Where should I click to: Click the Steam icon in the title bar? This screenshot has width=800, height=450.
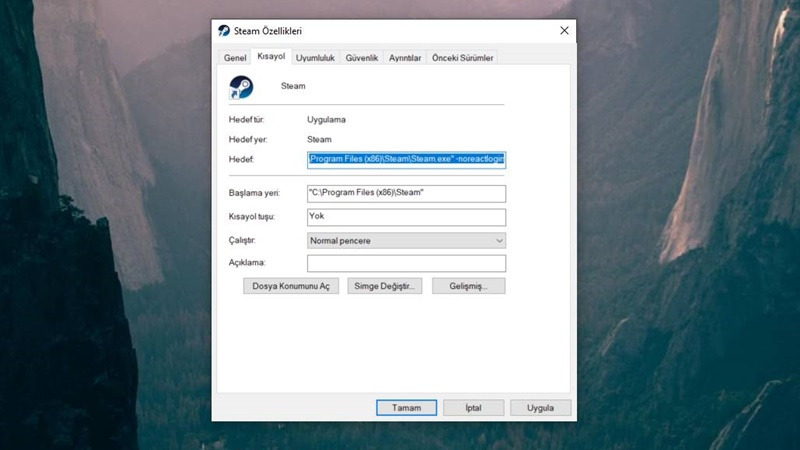click(x=224, y=31)
